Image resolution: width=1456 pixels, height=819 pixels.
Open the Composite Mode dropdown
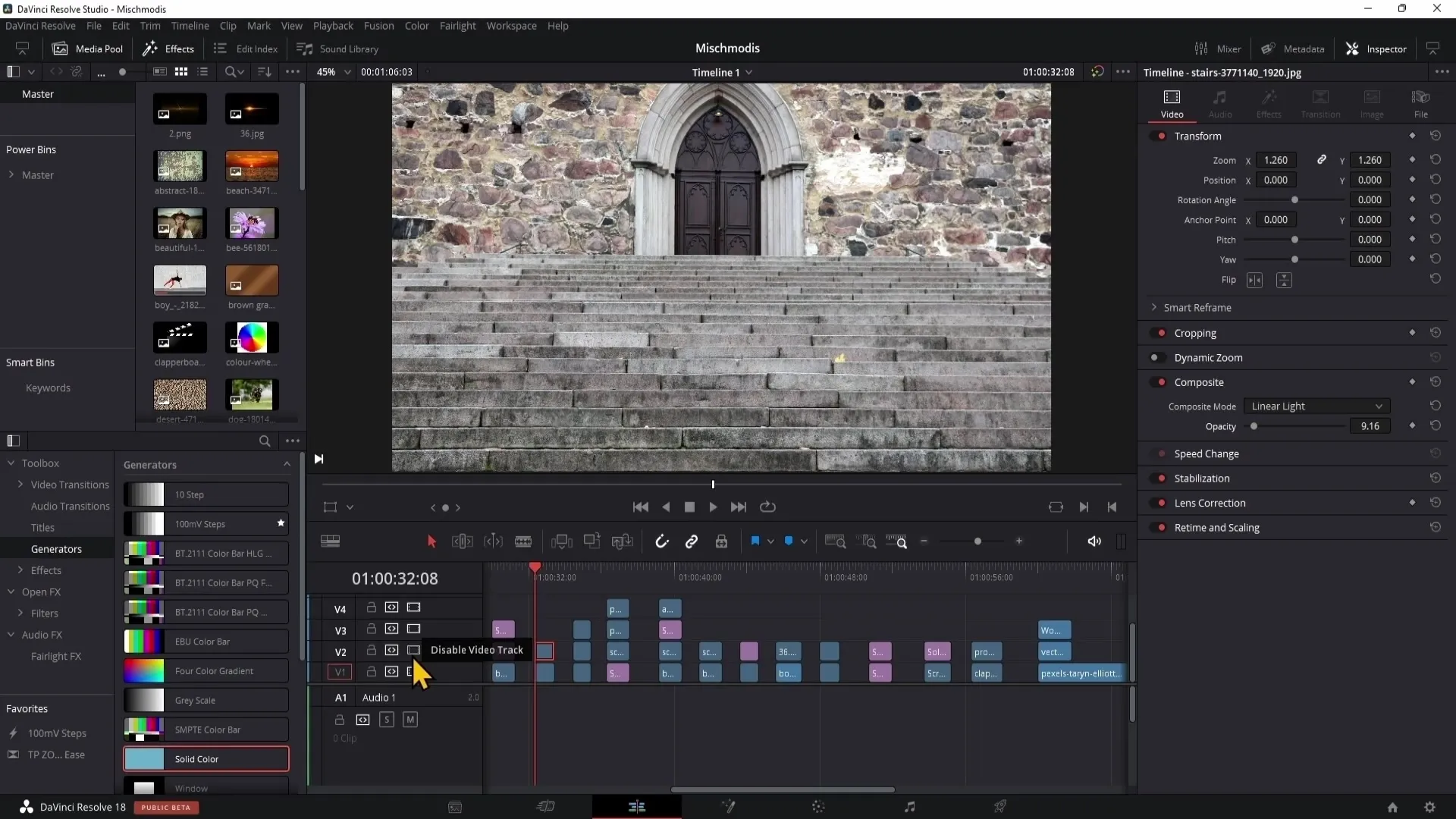coord(1315,406)
